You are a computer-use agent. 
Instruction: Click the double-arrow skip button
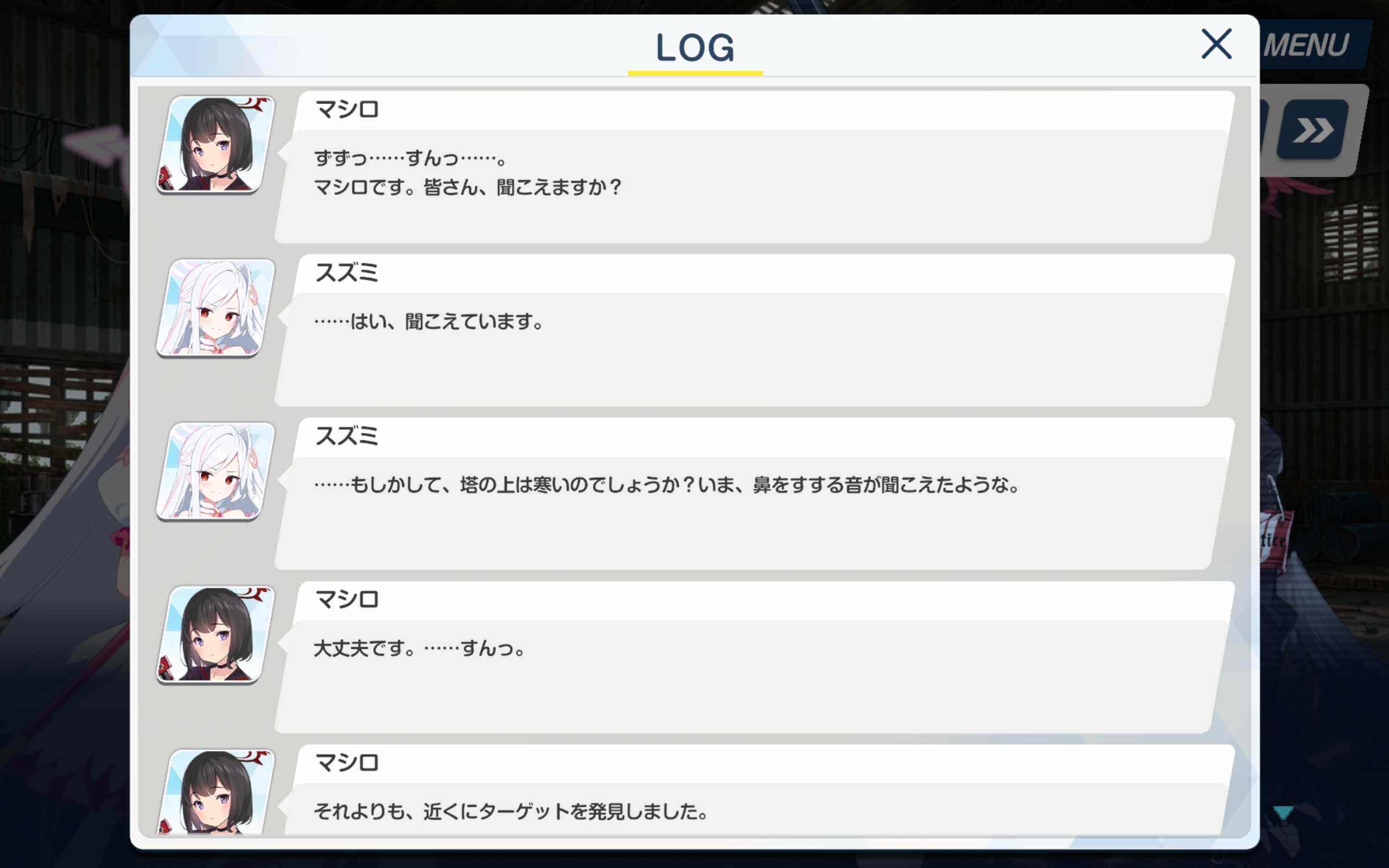point(1313,130)
